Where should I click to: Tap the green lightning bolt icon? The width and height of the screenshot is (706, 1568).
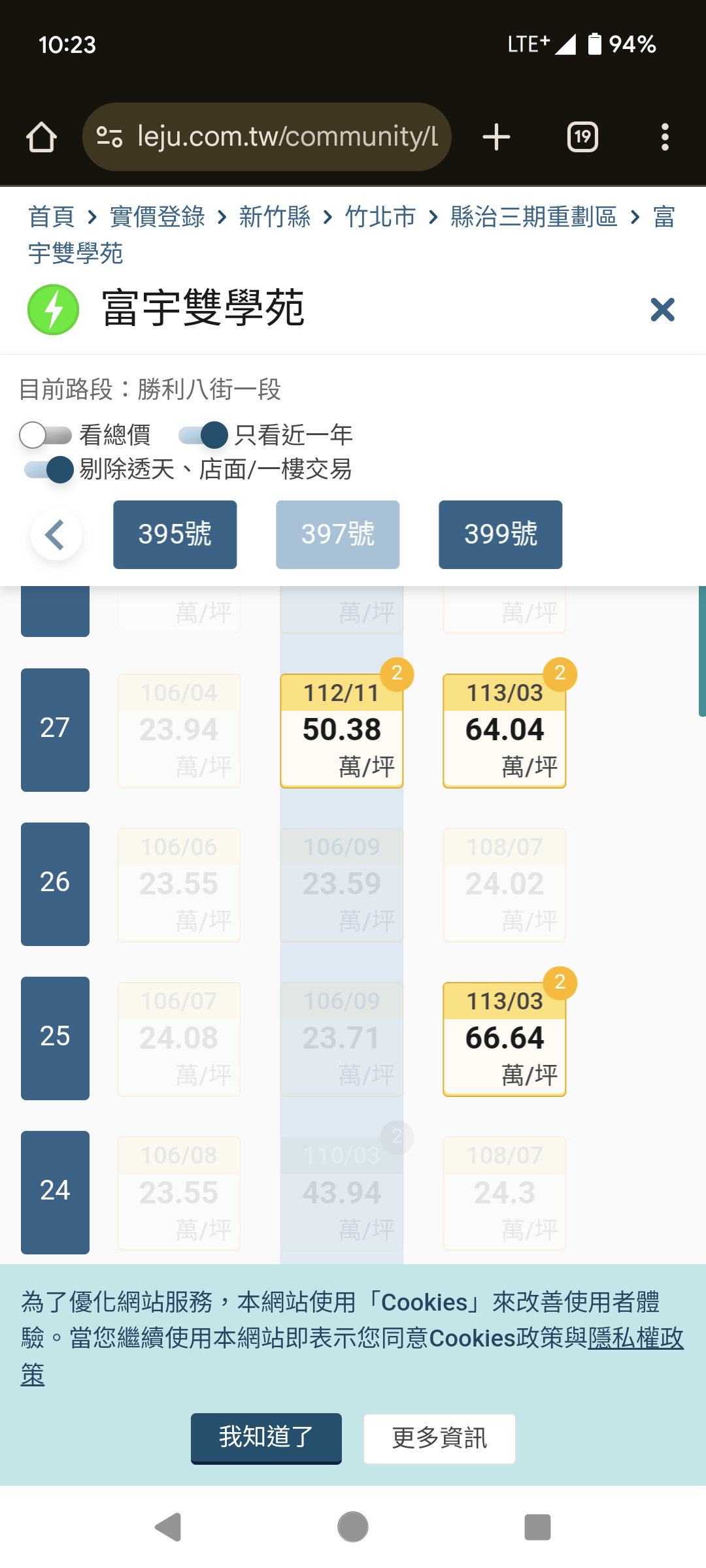pyautogui.click(x=54, y=310)
